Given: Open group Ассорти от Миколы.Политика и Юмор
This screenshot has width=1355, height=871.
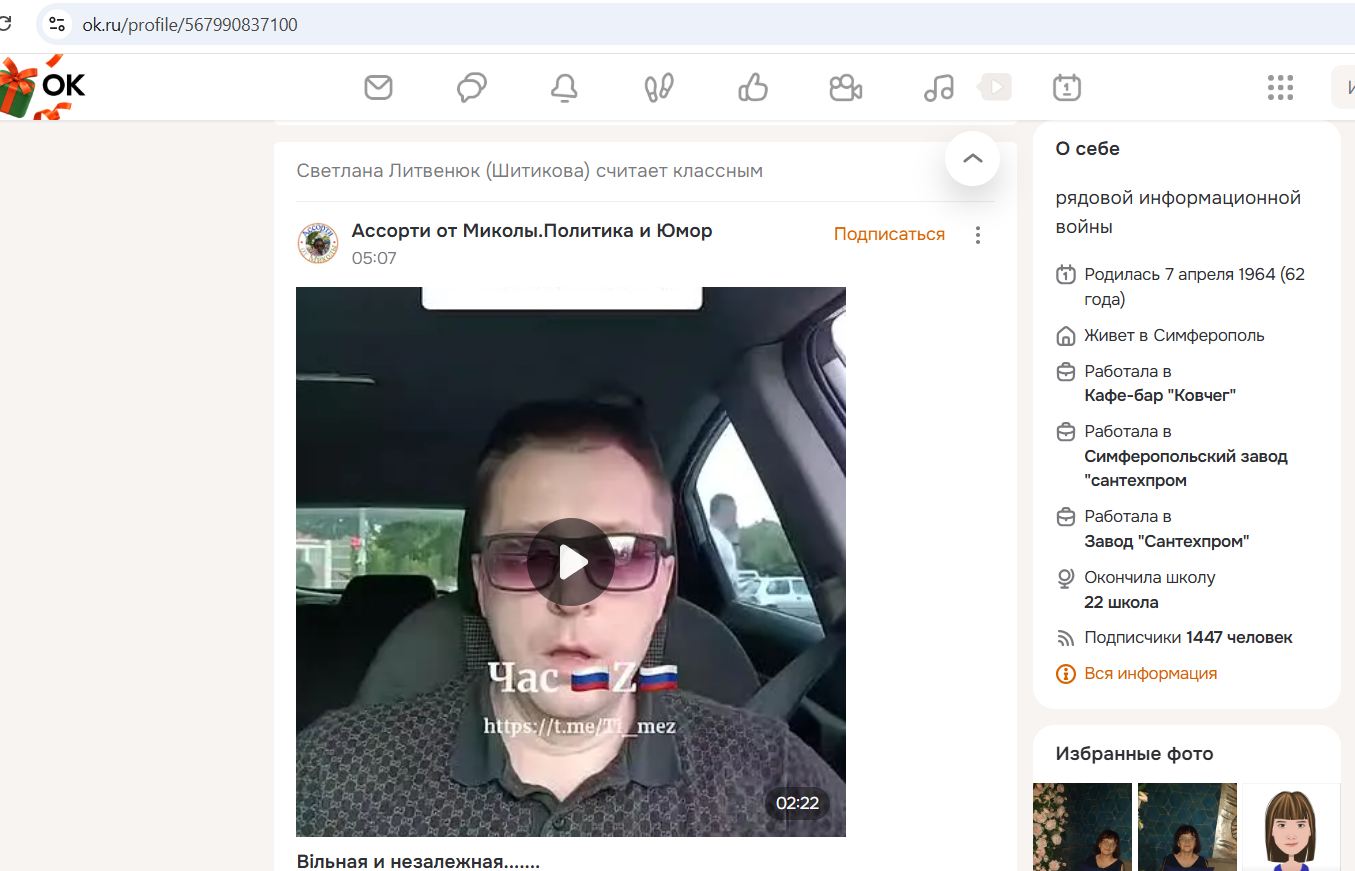Looking at the screenshot, I should pyautogui.click(x=532, y=231).
